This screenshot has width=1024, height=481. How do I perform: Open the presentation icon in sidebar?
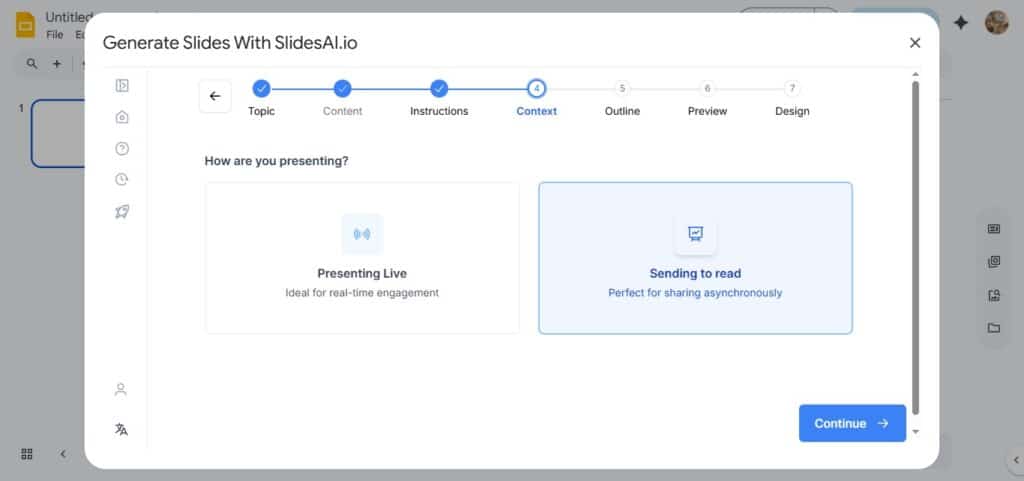coord(122,86)
